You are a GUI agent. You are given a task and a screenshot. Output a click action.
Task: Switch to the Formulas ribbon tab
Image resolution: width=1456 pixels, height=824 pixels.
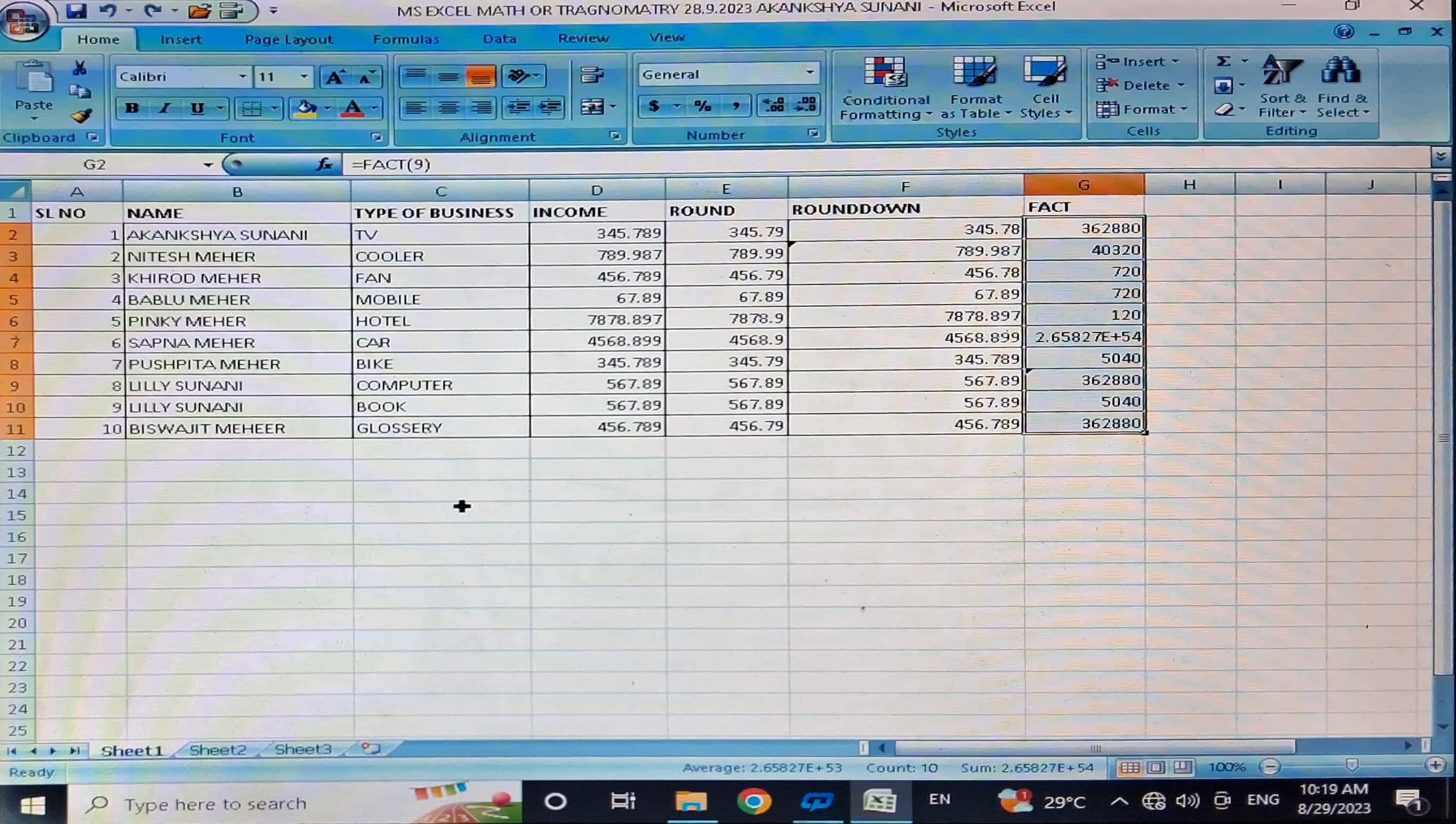point(406,39)
